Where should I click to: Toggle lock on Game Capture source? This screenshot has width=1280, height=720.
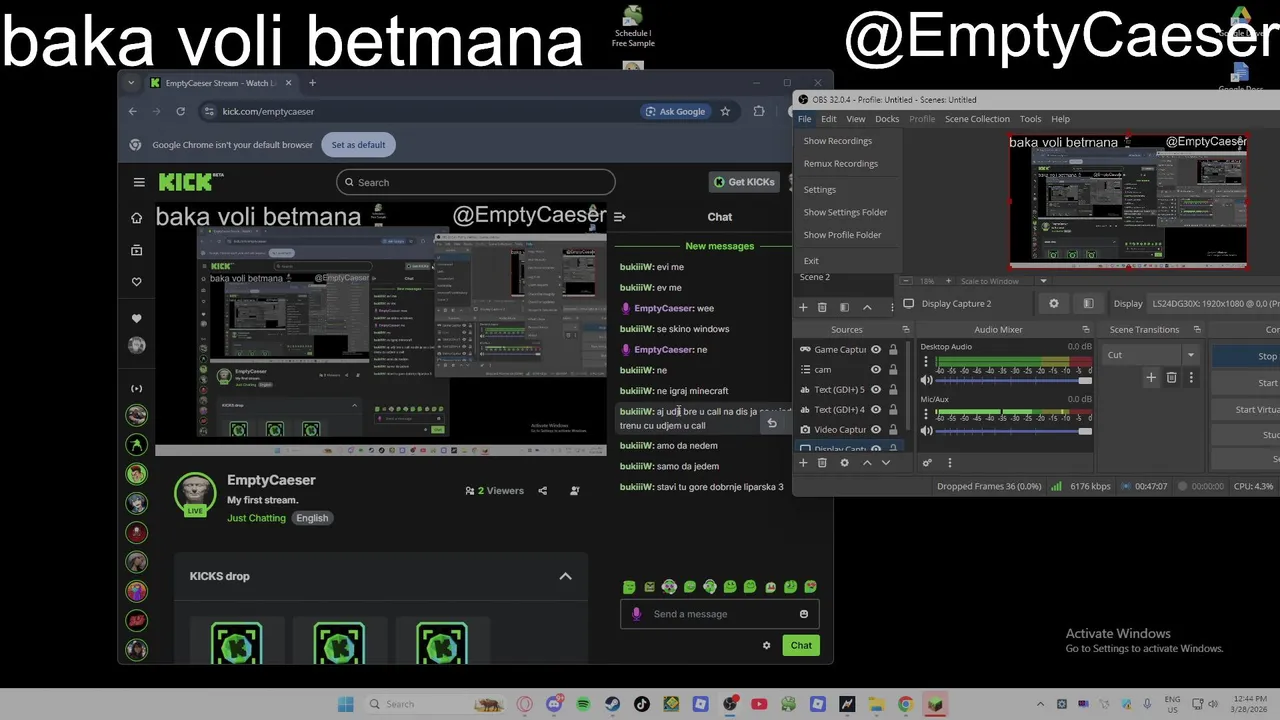click(893, 349)
